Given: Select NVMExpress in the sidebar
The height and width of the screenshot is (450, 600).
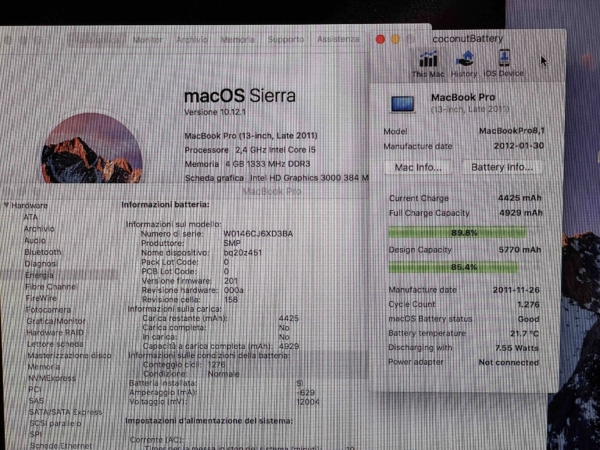Looking at the screenshot, I should [x=52, y=378].
